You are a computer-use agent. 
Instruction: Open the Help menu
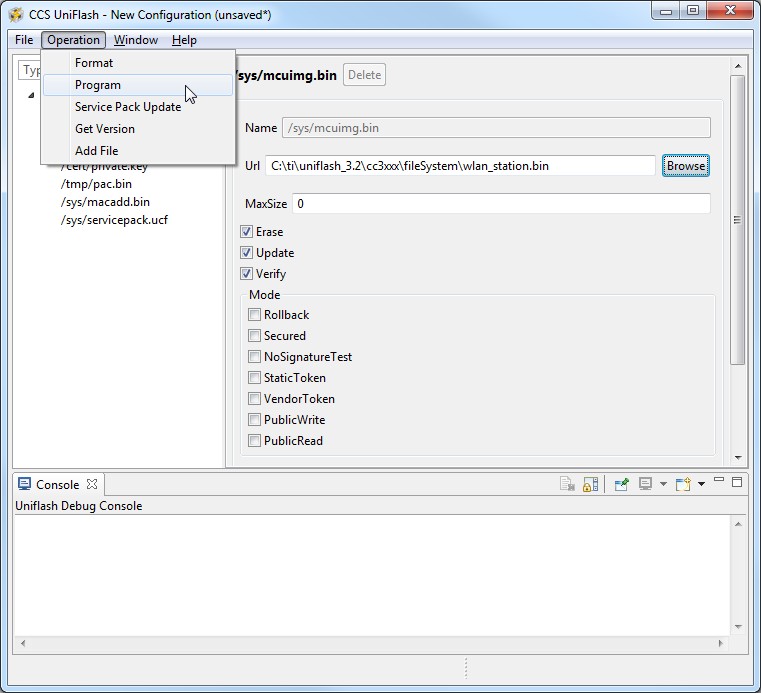(184, 40)
